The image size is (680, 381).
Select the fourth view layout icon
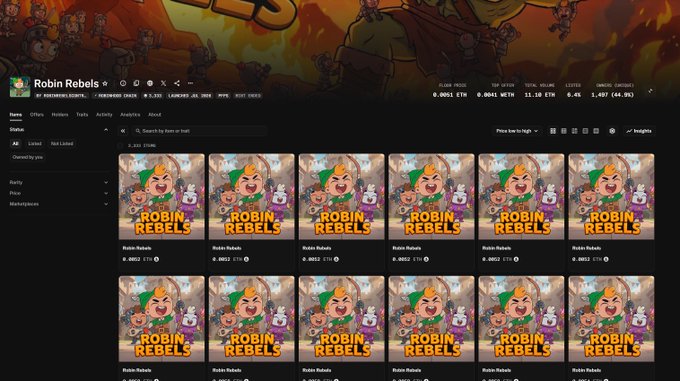point(585,131)
